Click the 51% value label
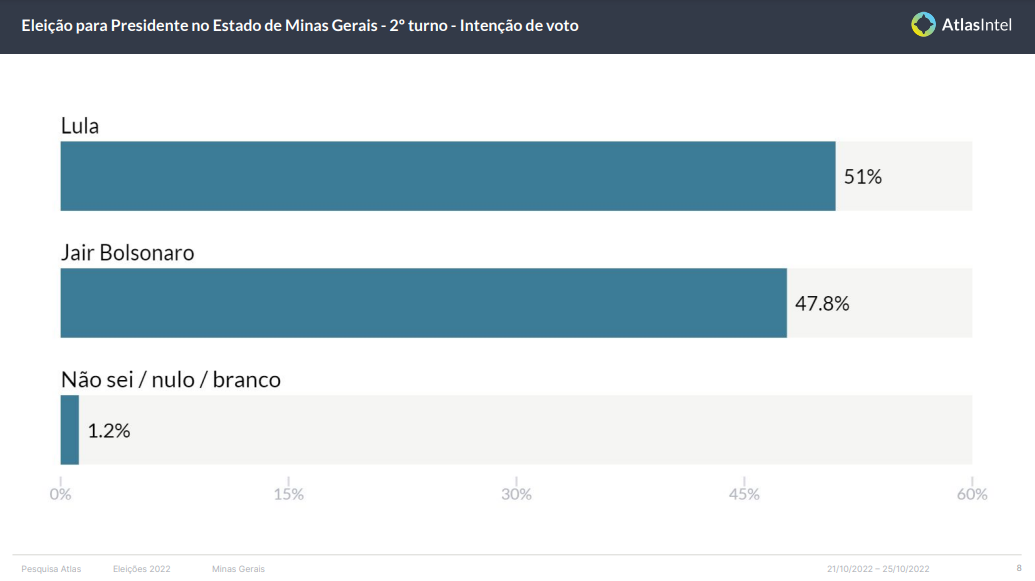The height and width of the screenshot is (581, 1035). (863, 176)
